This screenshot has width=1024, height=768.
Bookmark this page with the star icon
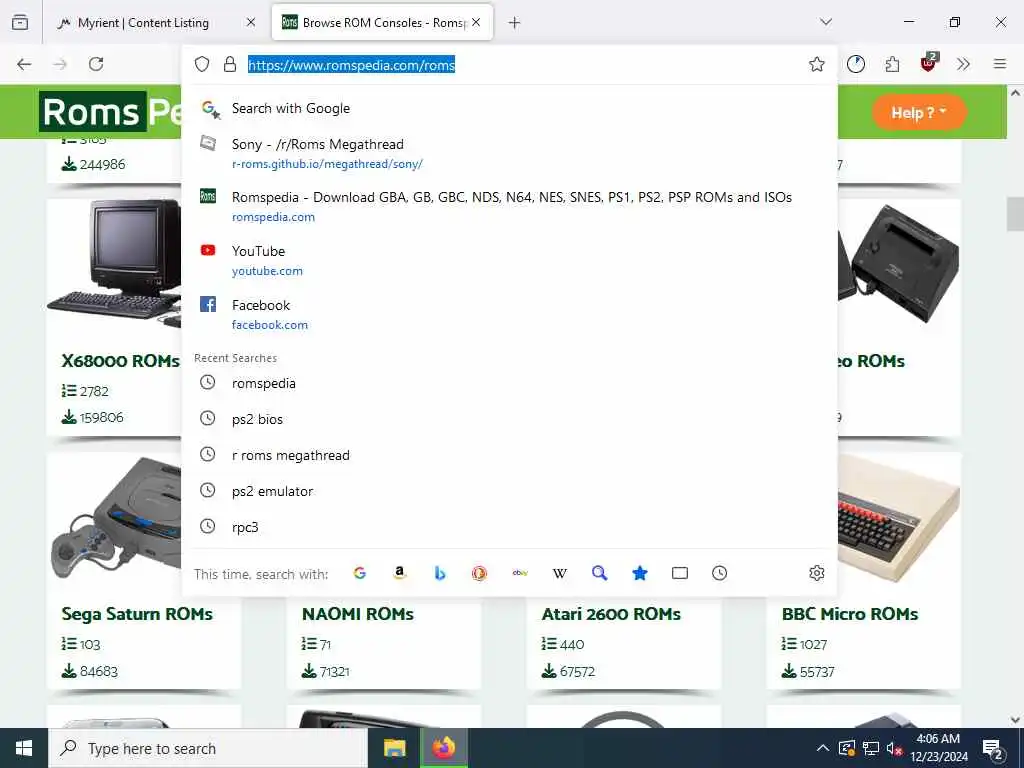[x=816, y=64]
